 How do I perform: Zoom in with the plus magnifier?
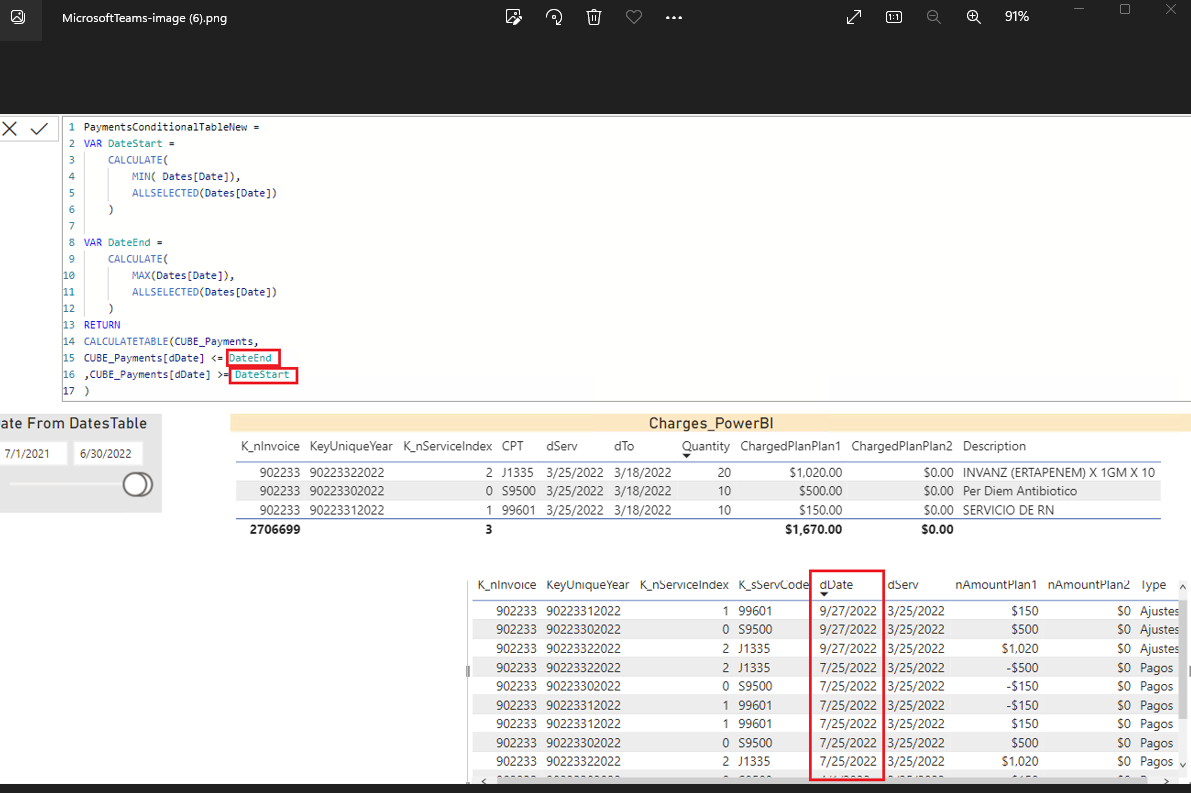pyautogui.click(x=974, y=17)
